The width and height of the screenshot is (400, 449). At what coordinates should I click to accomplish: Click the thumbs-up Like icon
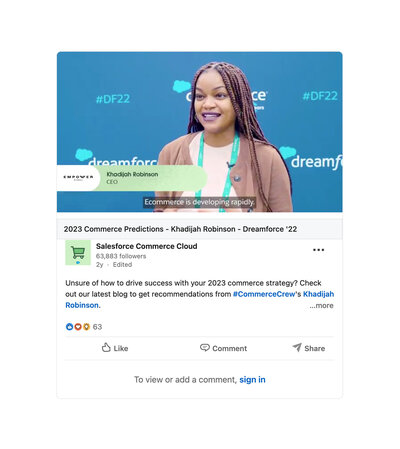pyautogui.click(x=106, y=347)
